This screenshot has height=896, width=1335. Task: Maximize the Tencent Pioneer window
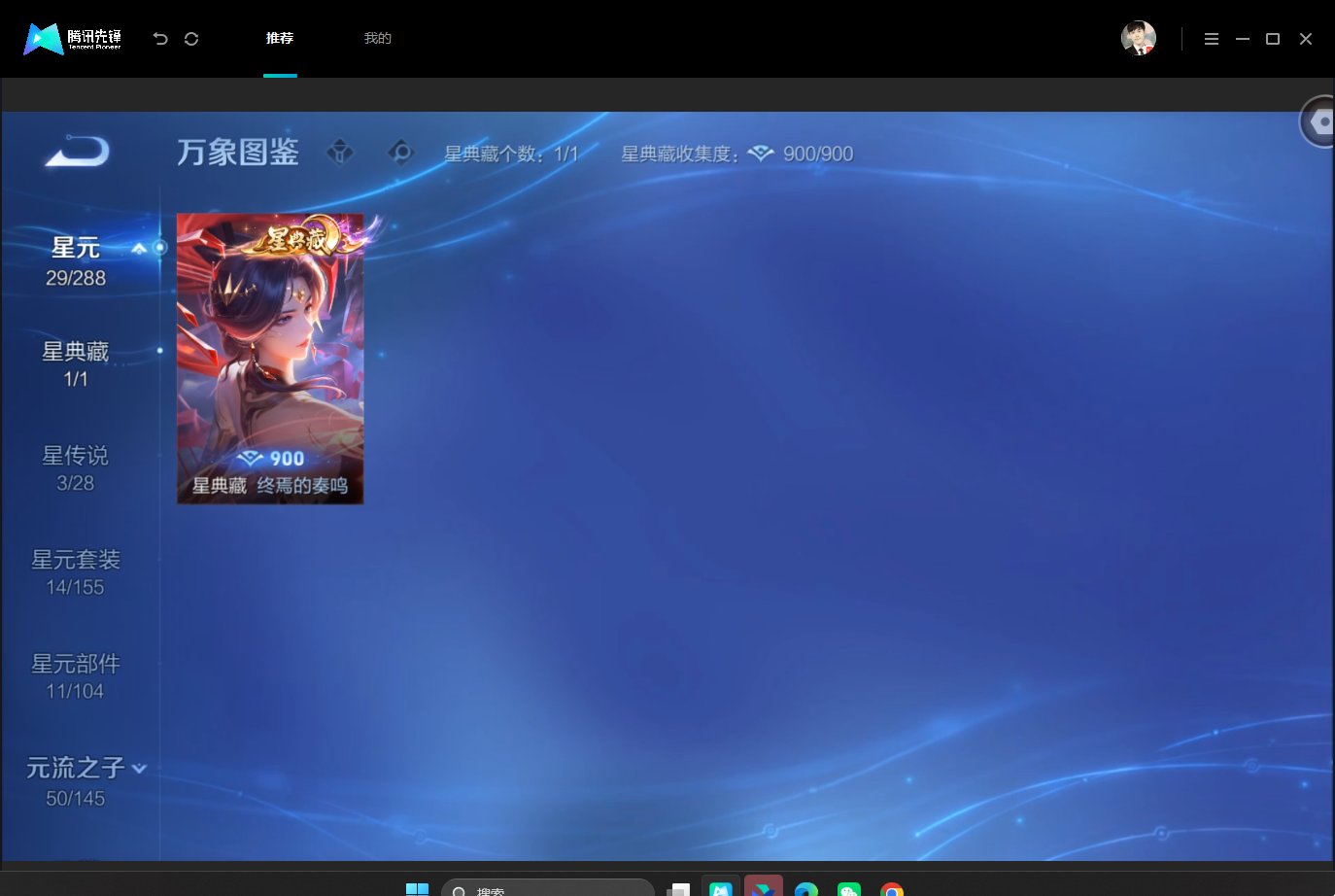(1273, 39)
